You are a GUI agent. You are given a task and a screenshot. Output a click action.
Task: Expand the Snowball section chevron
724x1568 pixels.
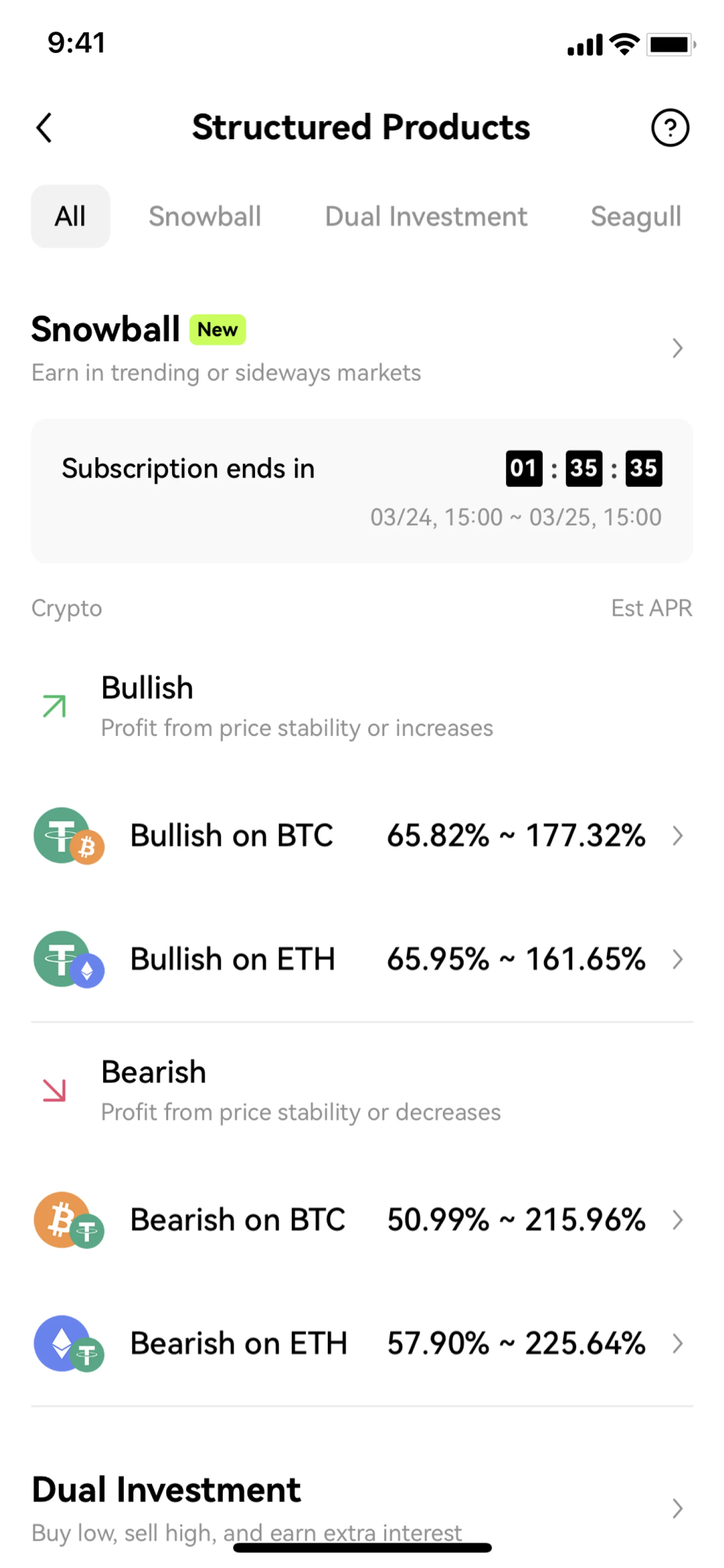(x=677, y=348)
